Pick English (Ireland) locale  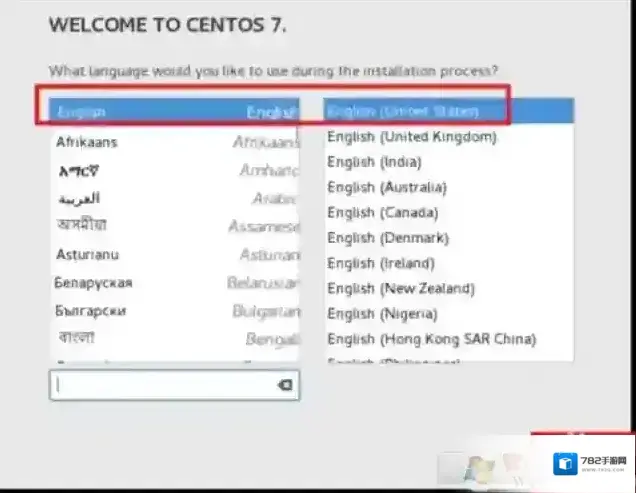pos(447,263)
